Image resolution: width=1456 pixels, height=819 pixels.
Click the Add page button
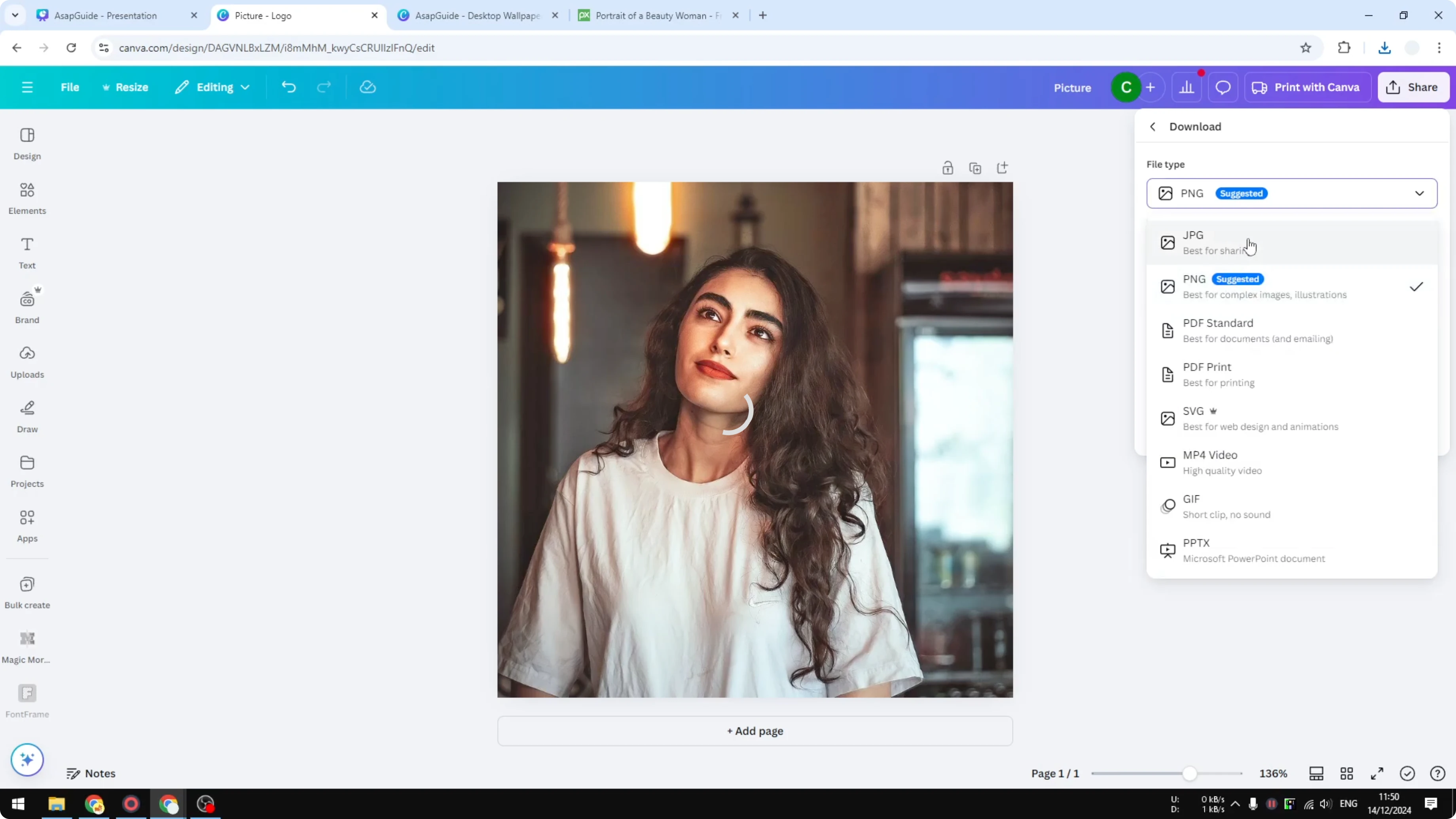tap(755, 730)
